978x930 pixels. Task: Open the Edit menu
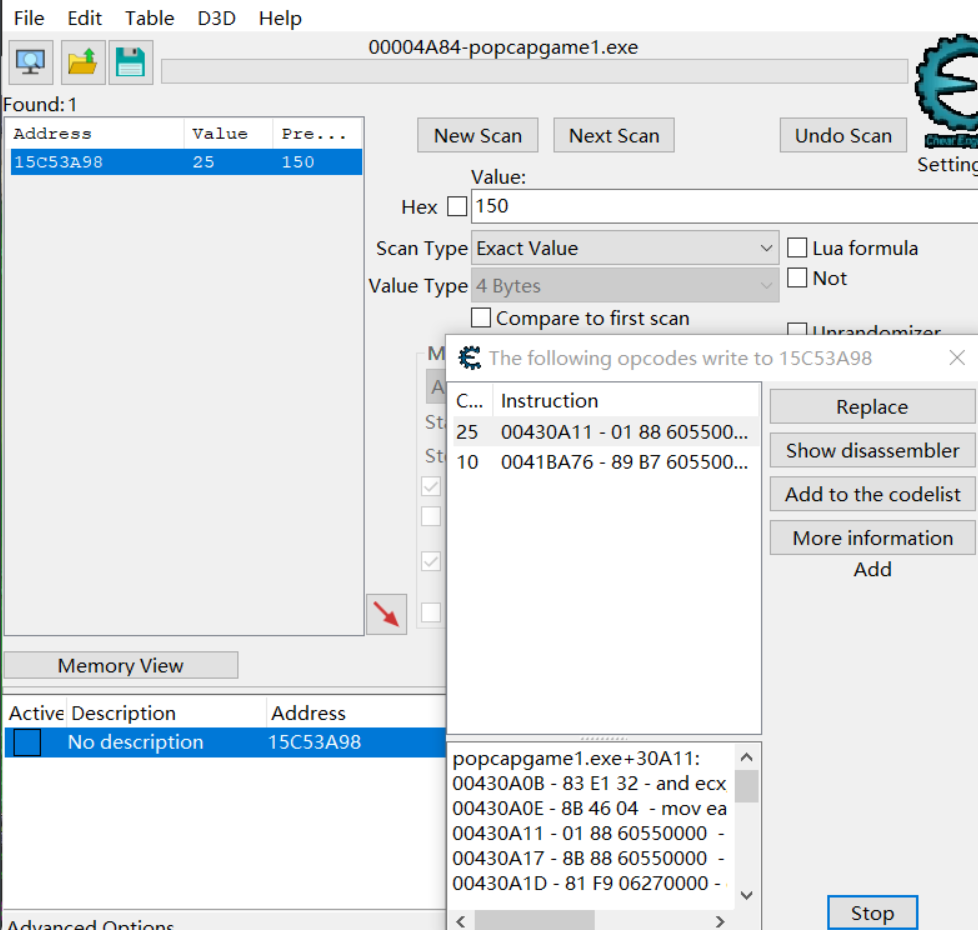pyautogui.click(x=84, y=18)
